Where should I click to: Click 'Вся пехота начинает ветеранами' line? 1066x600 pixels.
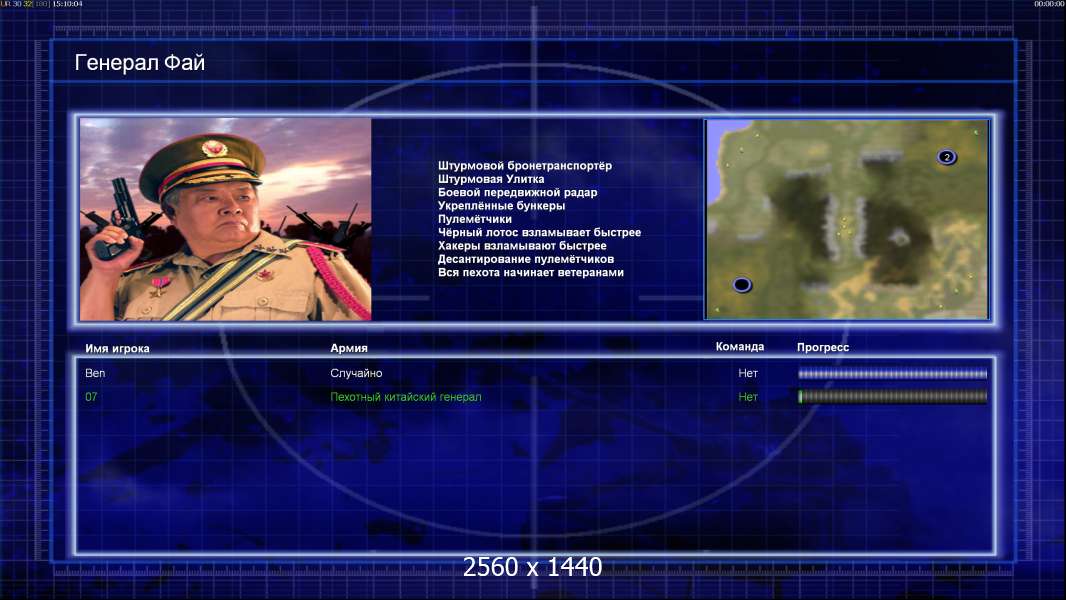tap(530, 272)
